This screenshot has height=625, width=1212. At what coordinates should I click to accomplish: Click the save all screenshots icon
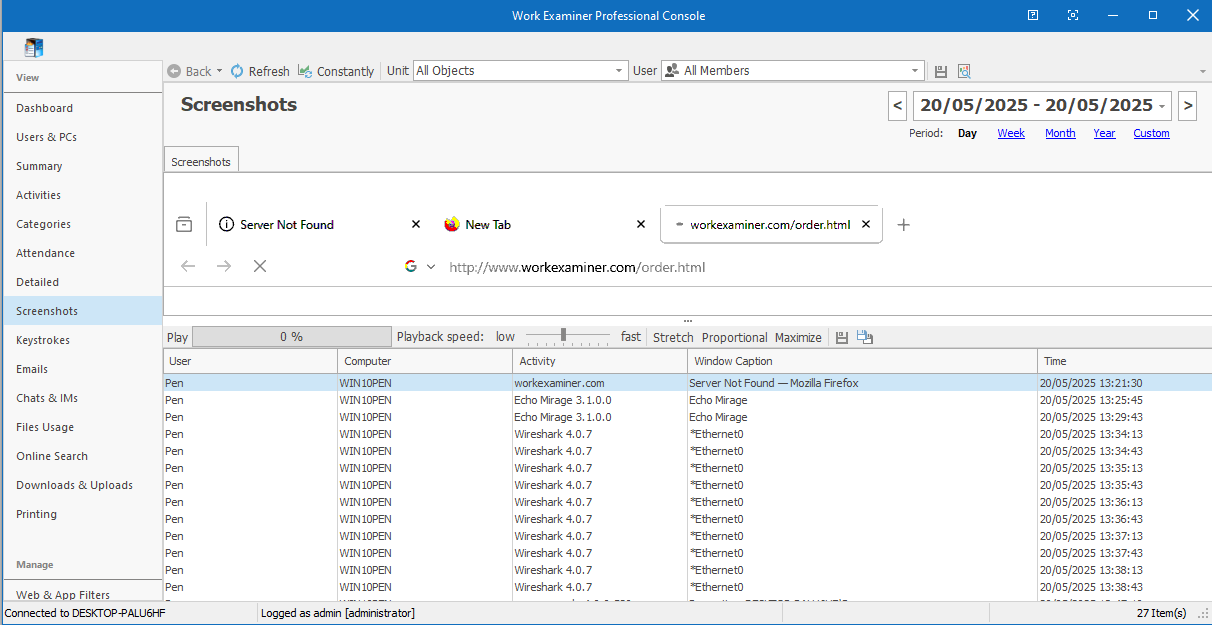coord(865,337)
